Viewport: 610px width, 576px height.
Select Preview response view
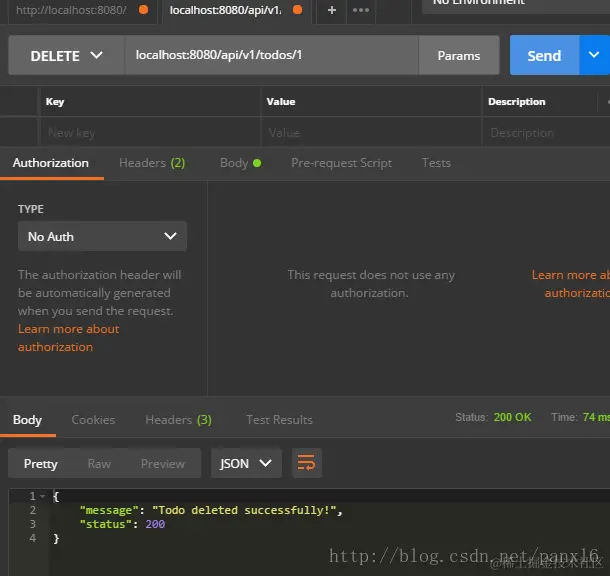(163, 463)
